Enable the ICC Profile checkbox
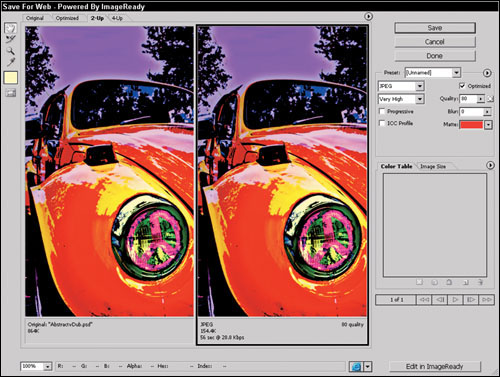Image resolution: width=500 pixels, height=377 pixels. (x=382, y=123)
